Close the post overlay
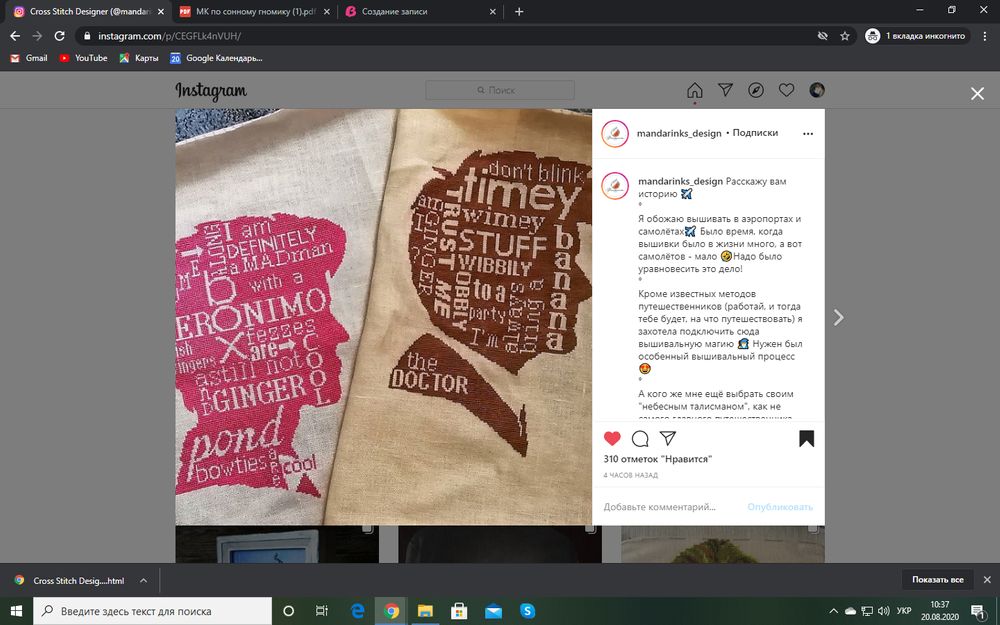 pyautogui.click(x=977, y=93)
